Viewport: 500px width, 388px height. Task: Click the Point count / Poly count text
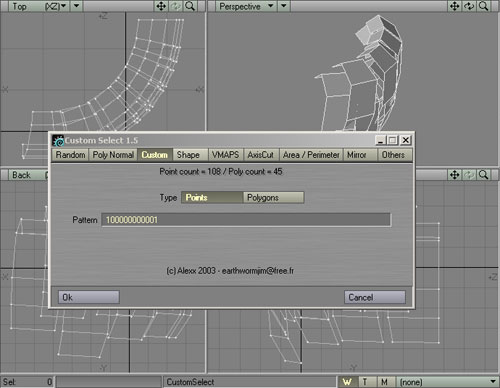tap(221, 172)
